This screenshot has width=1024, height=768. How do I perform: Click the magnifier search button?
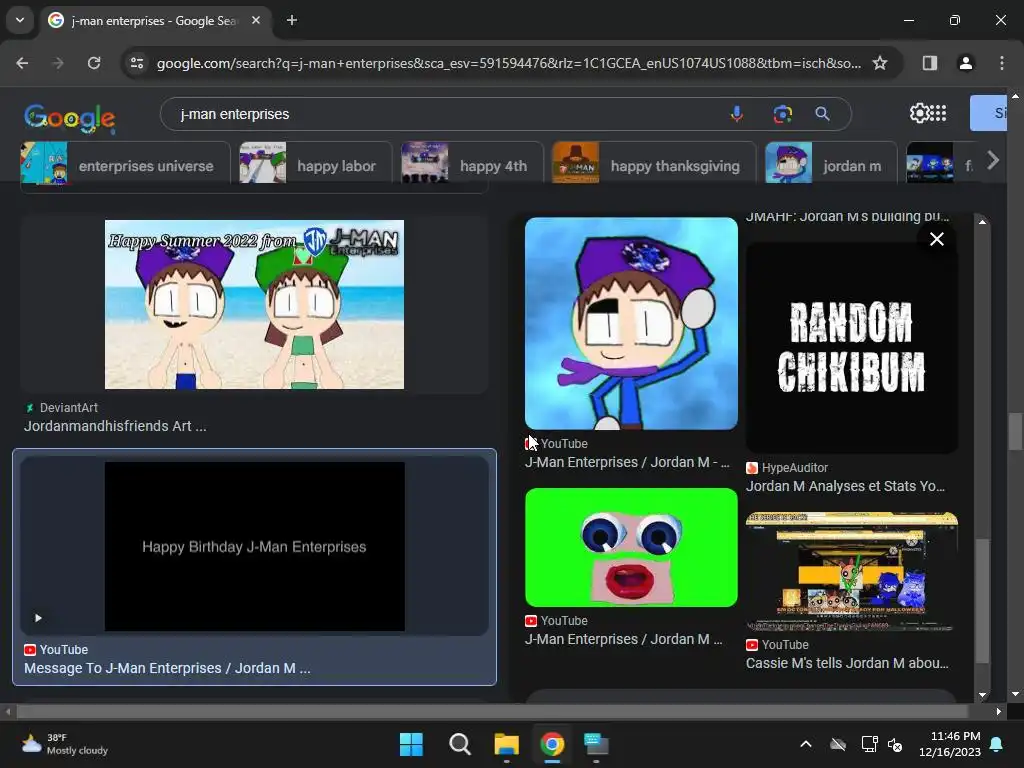(x=822, y=114)
